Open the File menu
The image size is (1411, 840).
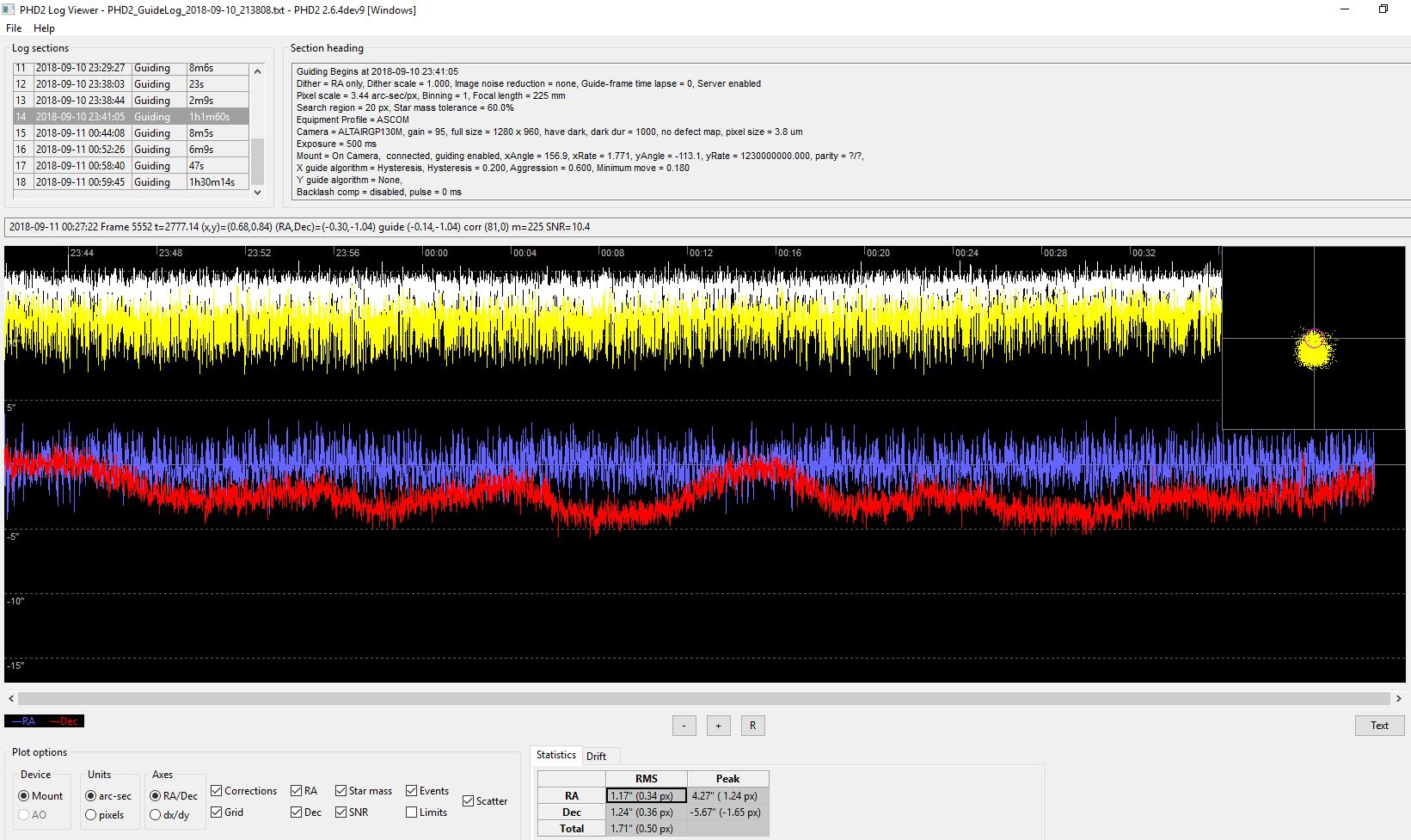tap(14, 28)
